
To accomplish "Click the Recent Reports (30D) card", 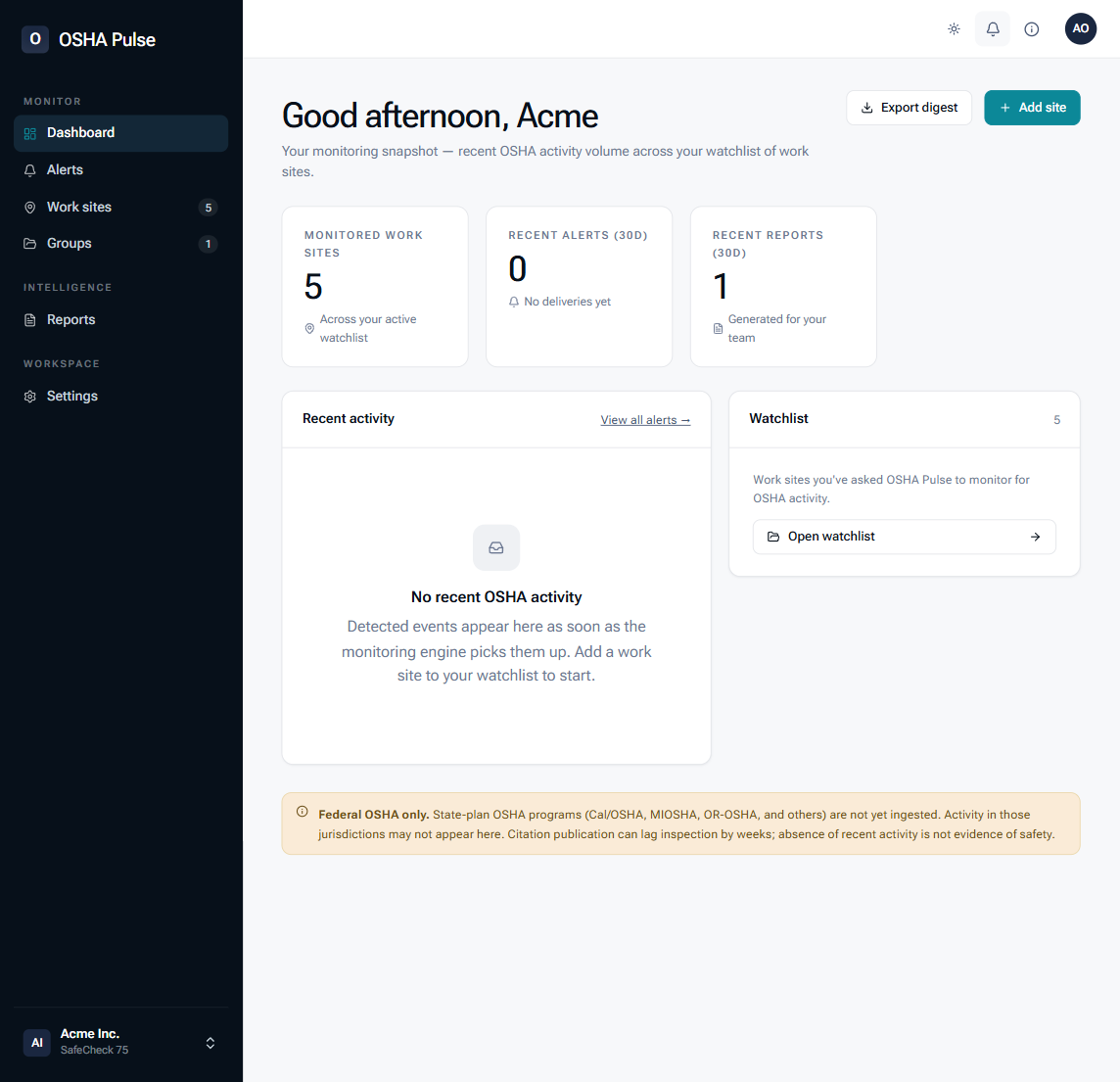I will pos(783,286).
